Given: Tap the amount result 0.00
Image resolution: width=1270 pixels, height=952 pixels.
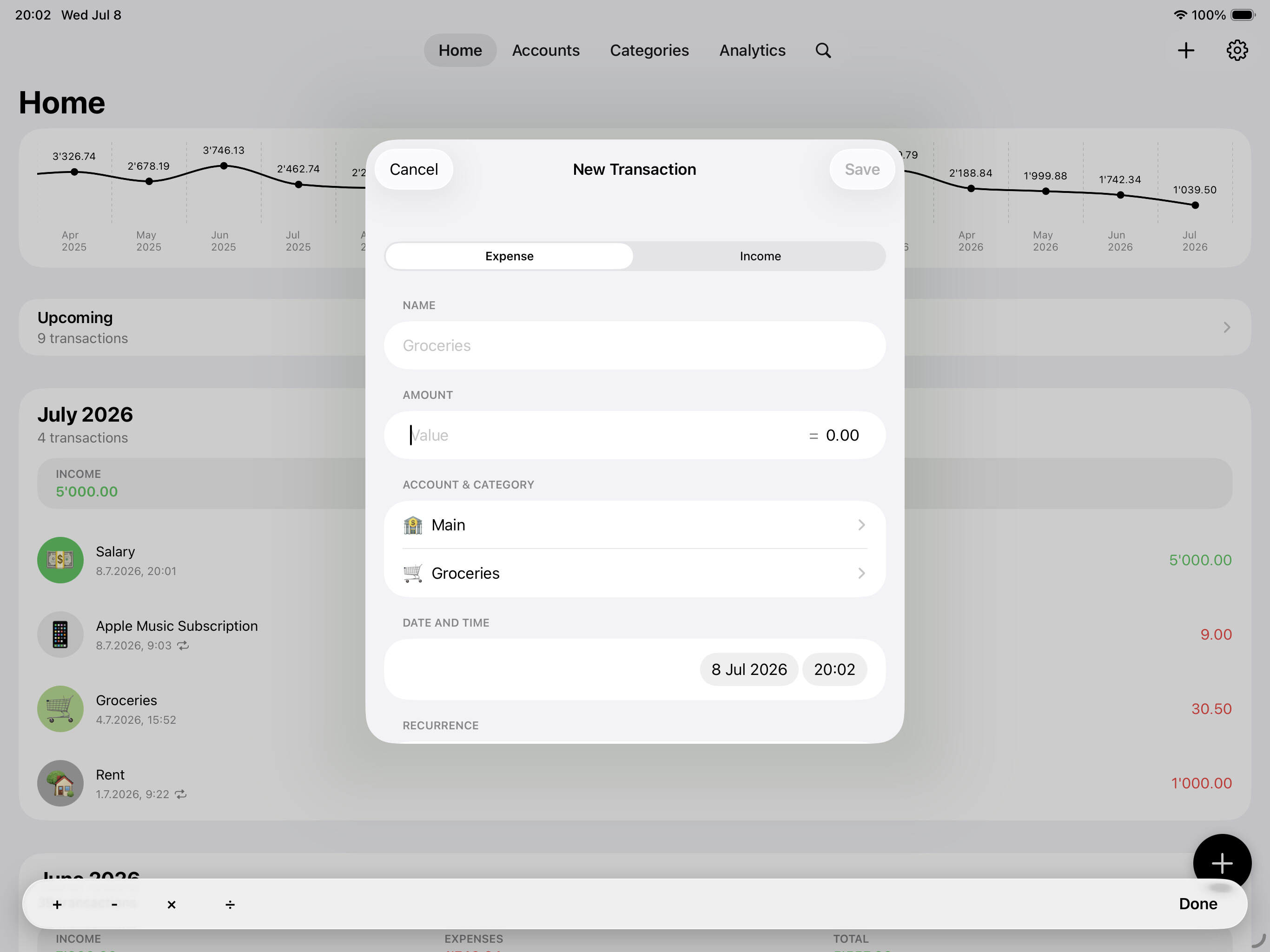Looking at the screenshot, I should tap(842, 435).
